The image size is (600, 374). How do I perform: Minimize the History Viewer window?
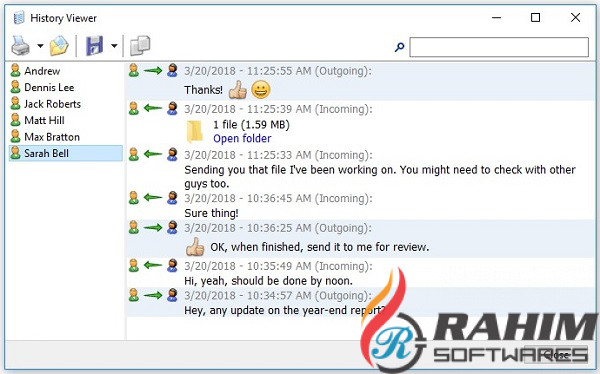[x=496, y=18]
